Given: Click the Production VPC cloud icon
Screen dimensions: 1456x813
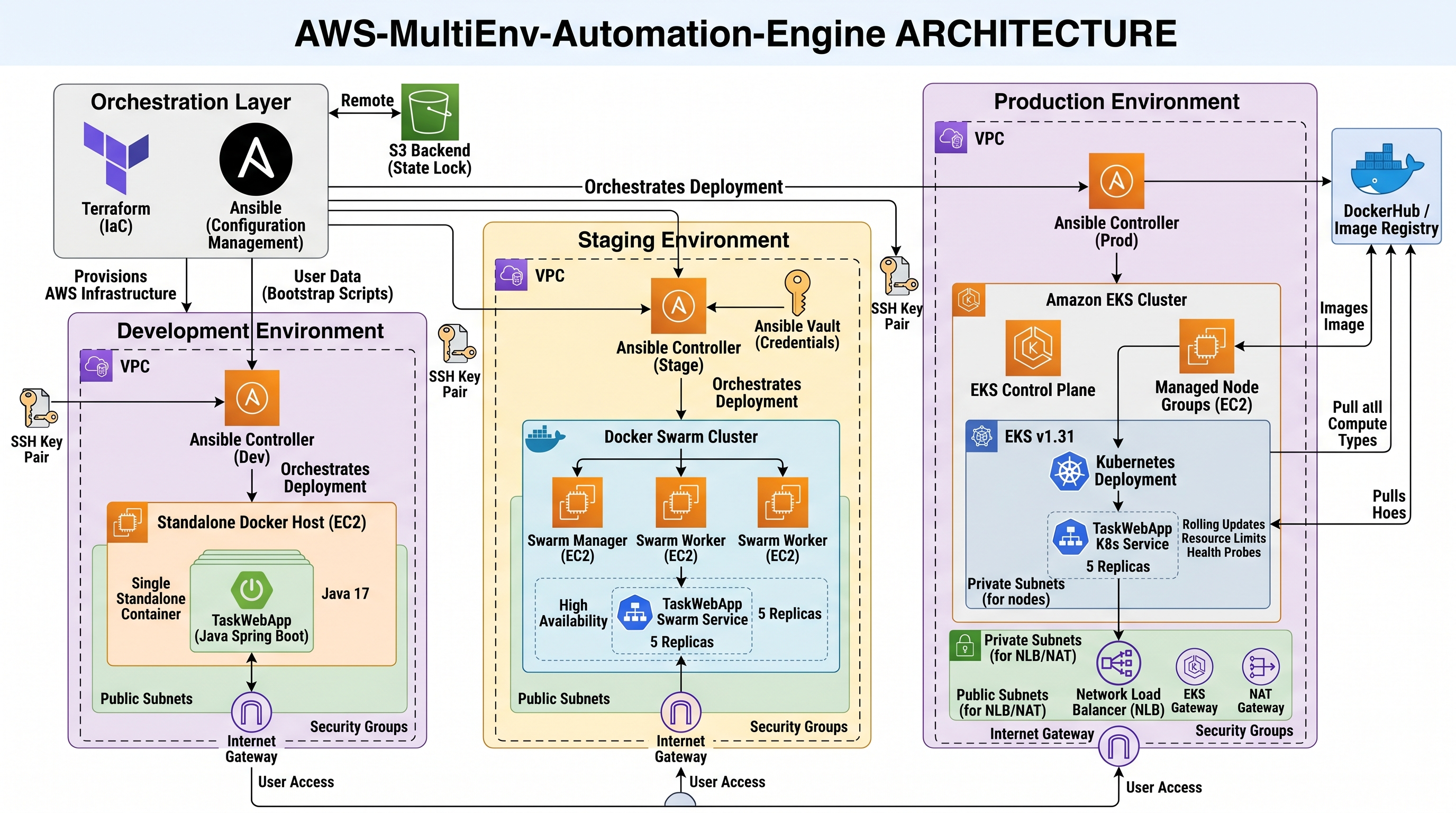Looking at the screenshot, I should pos(951,138).
